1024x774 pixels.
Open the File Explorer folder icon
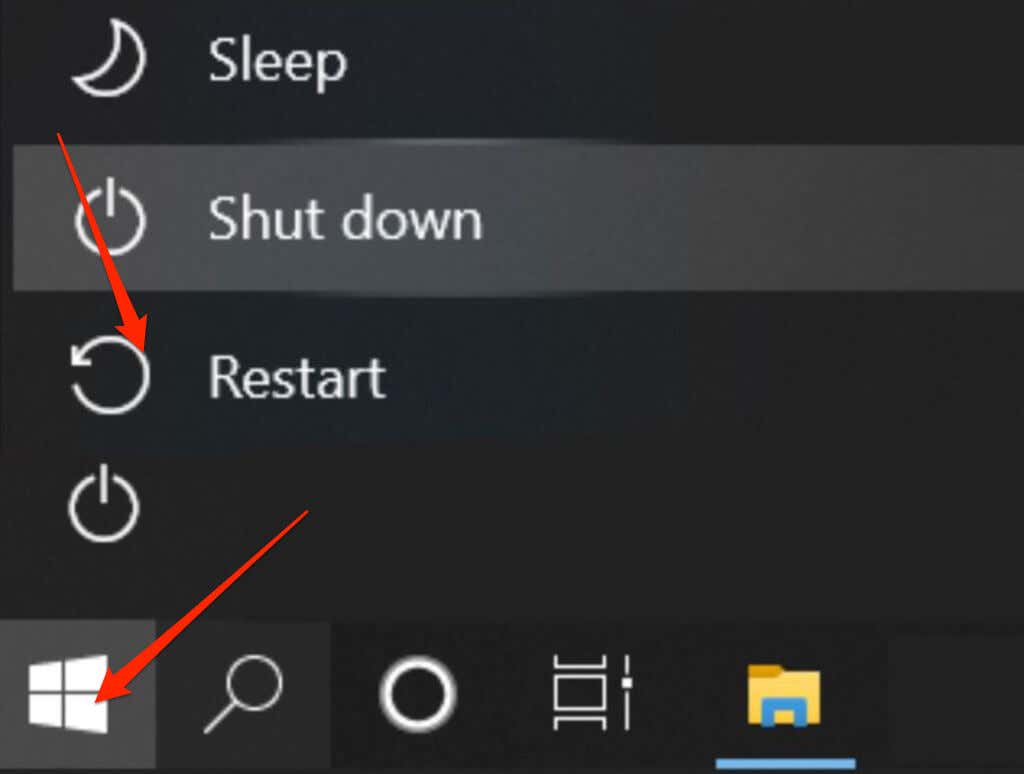click(x=784, y=695)
